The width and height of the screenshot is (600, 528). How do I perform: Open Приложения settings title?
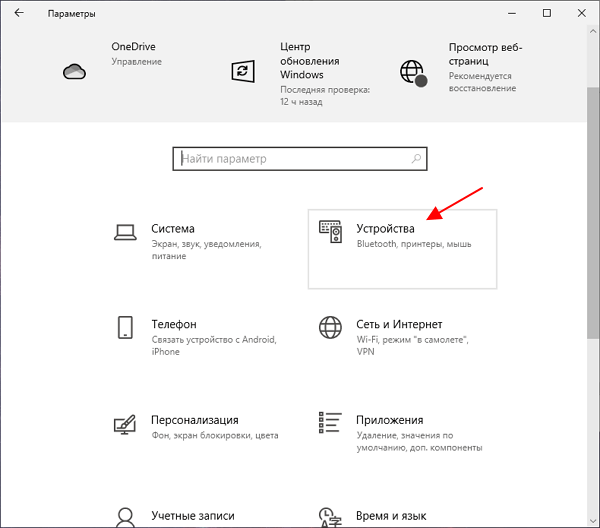[390, 420]
